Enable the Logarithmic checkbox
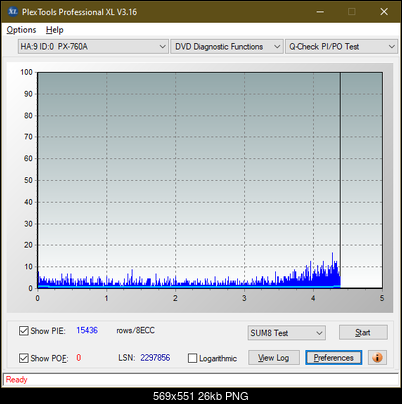Viewport: 402px width, 404px height. pos(192,358)
